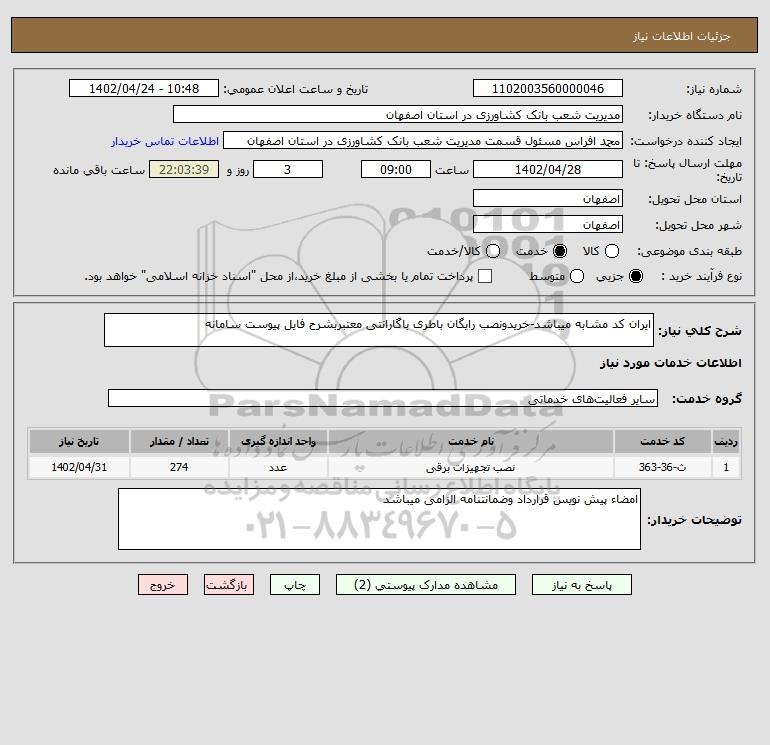
Task: Click the واحد اندازه گیری column header
Action: point(278,441)
